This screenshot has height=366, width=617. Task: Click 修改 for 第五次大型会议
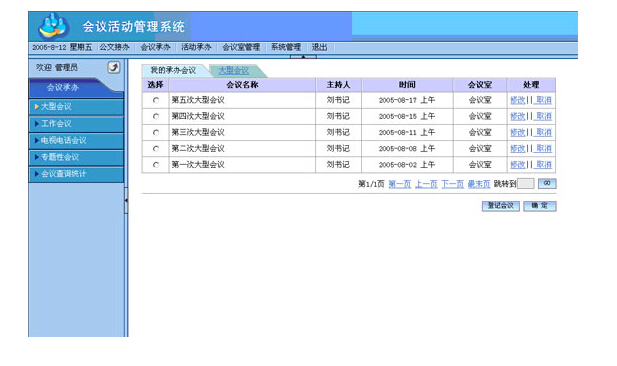click(x=518, y=100)
